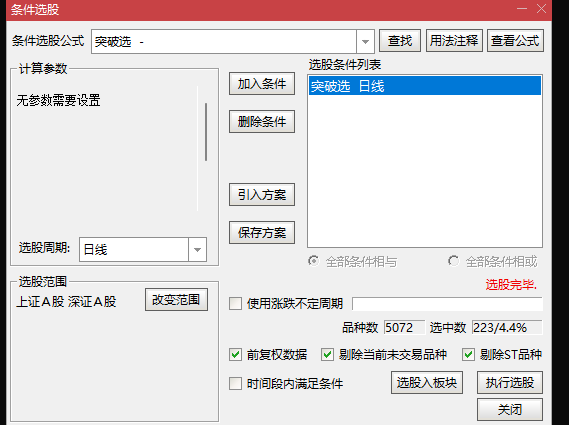Uncheck 剔除当前未交易品种 option
The height and width of the screenshot is (425, 569).
pos(327,354)
